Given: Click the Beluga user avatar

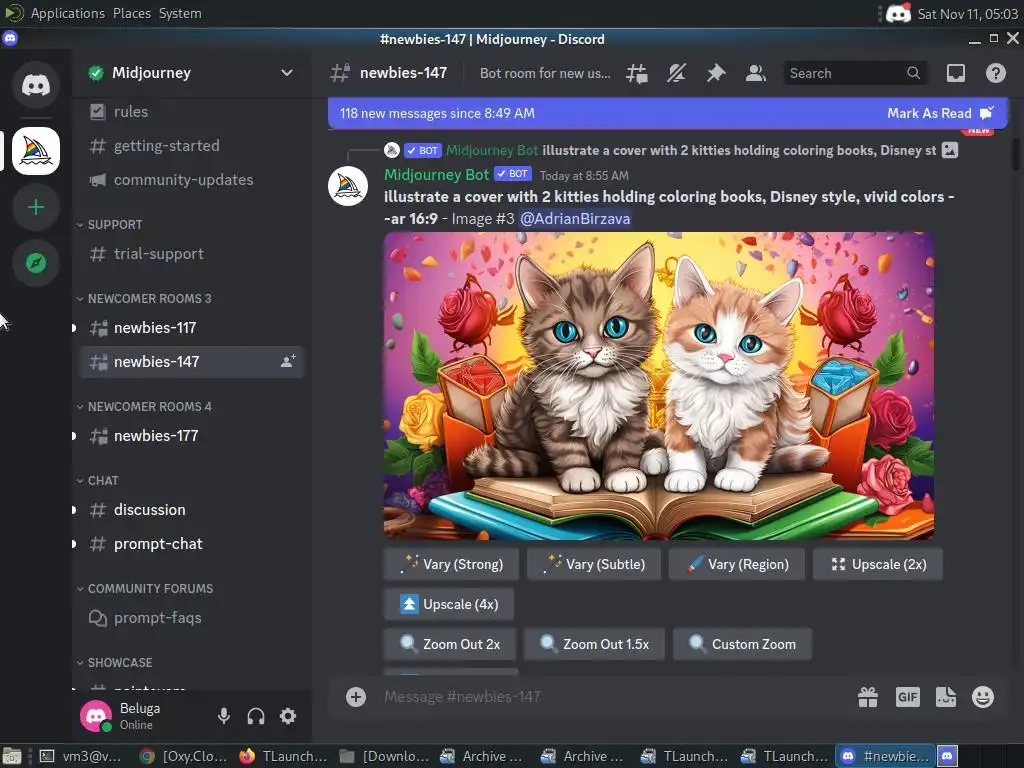Looking at the screenshot, I should click(96, 716).
